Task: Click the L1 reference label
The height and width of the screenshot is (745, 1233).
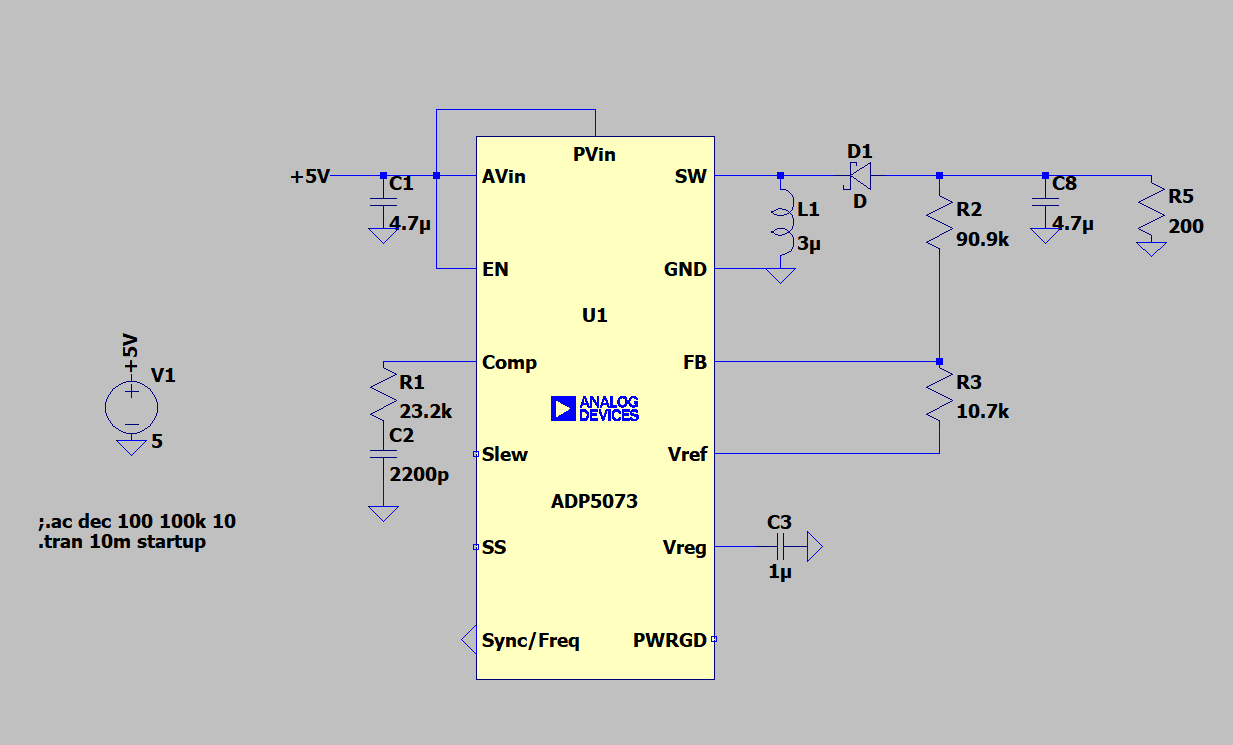Action: 808,210
